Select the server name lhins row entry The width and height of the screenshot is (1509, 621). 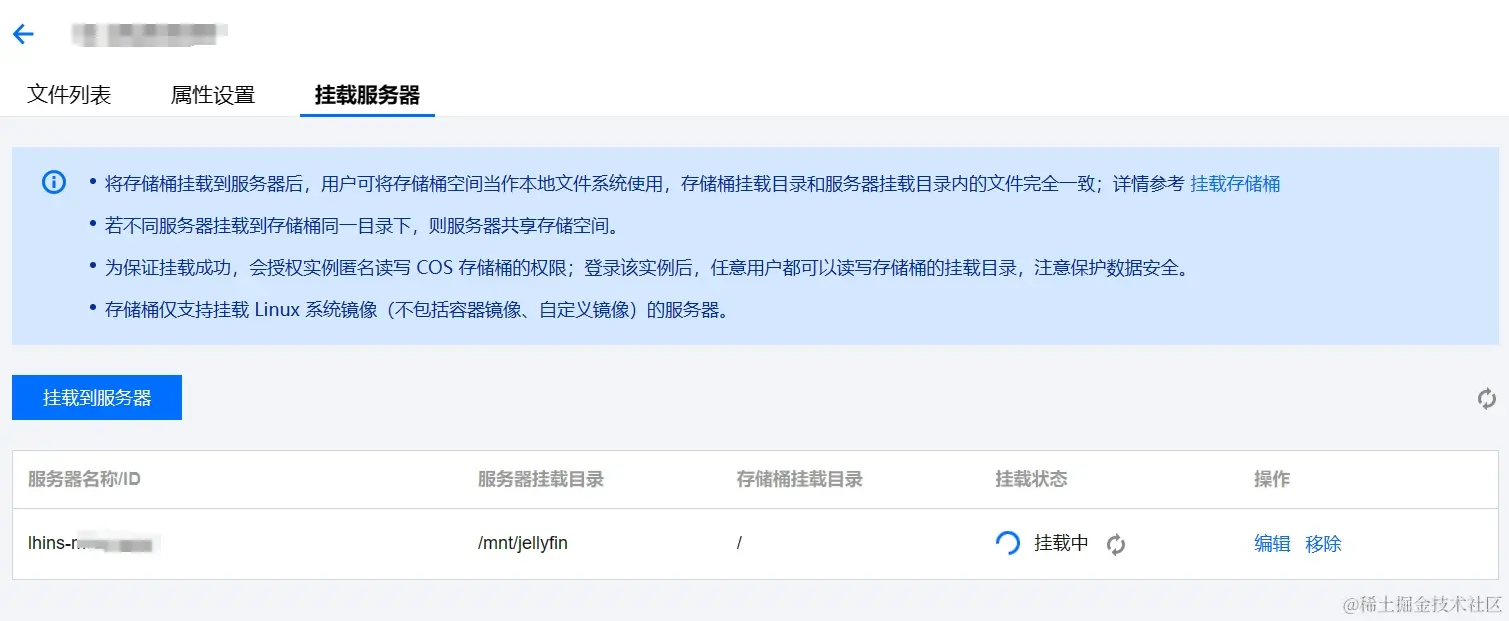pyautogui.click(x=92, y=543)
